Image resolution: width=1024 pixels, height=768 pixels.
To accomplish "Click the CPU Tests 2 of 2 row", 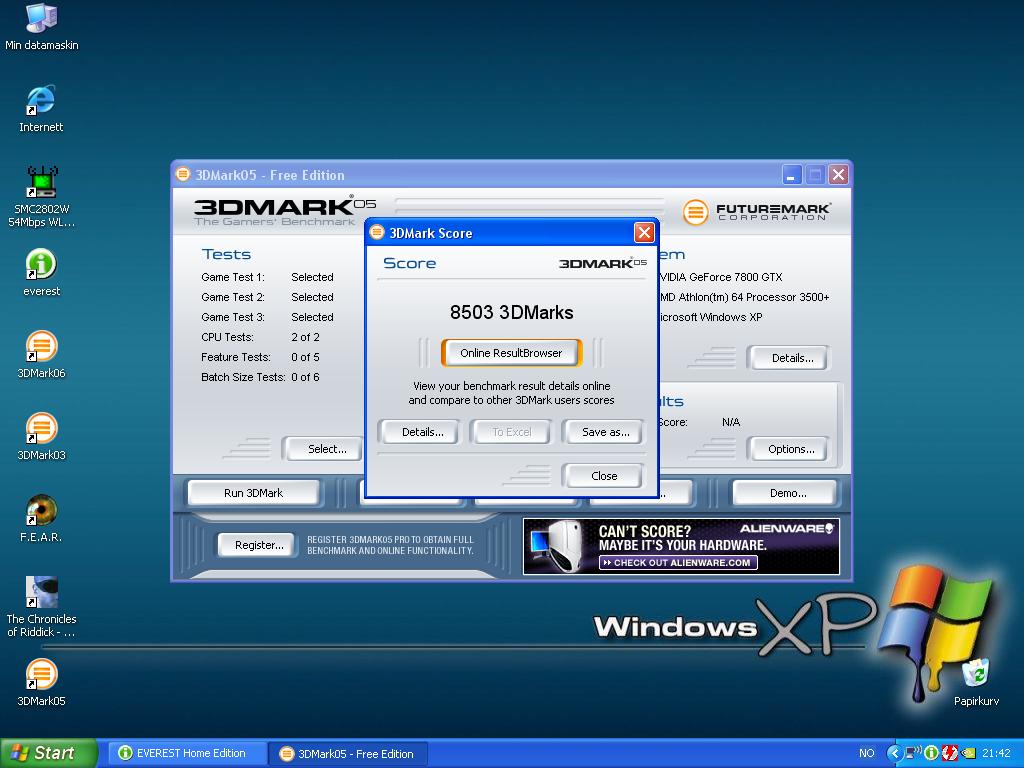I will pos(260,337).
